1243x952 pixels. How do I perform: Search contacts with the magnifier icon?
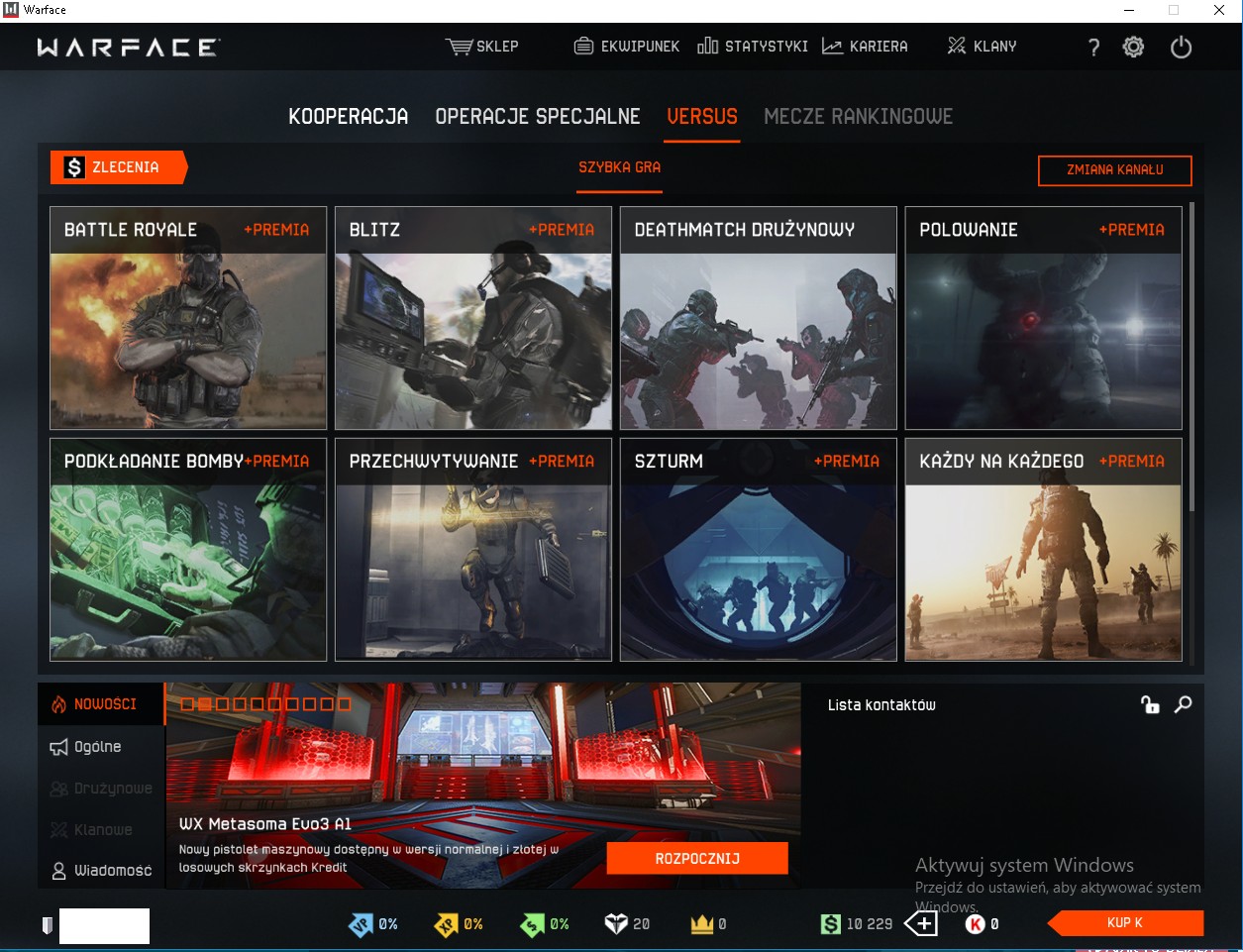[x=1183, y=704]
